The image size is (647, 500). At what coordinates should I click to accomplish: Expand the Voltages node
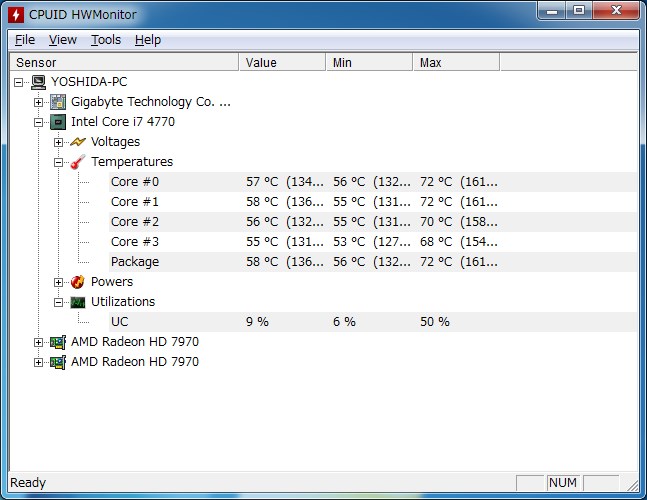click(x=58, y=142)
